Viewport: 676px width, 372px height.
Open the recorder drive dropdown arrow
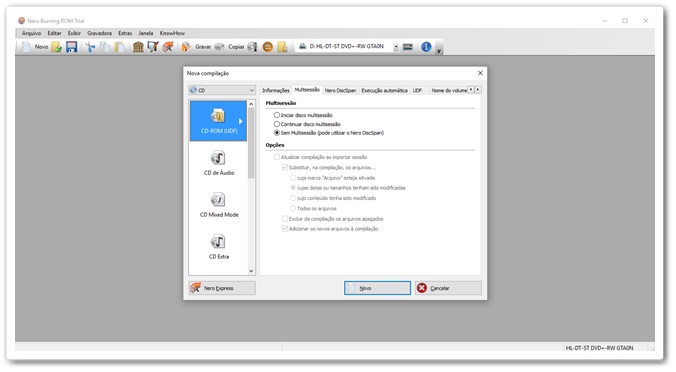396,47
